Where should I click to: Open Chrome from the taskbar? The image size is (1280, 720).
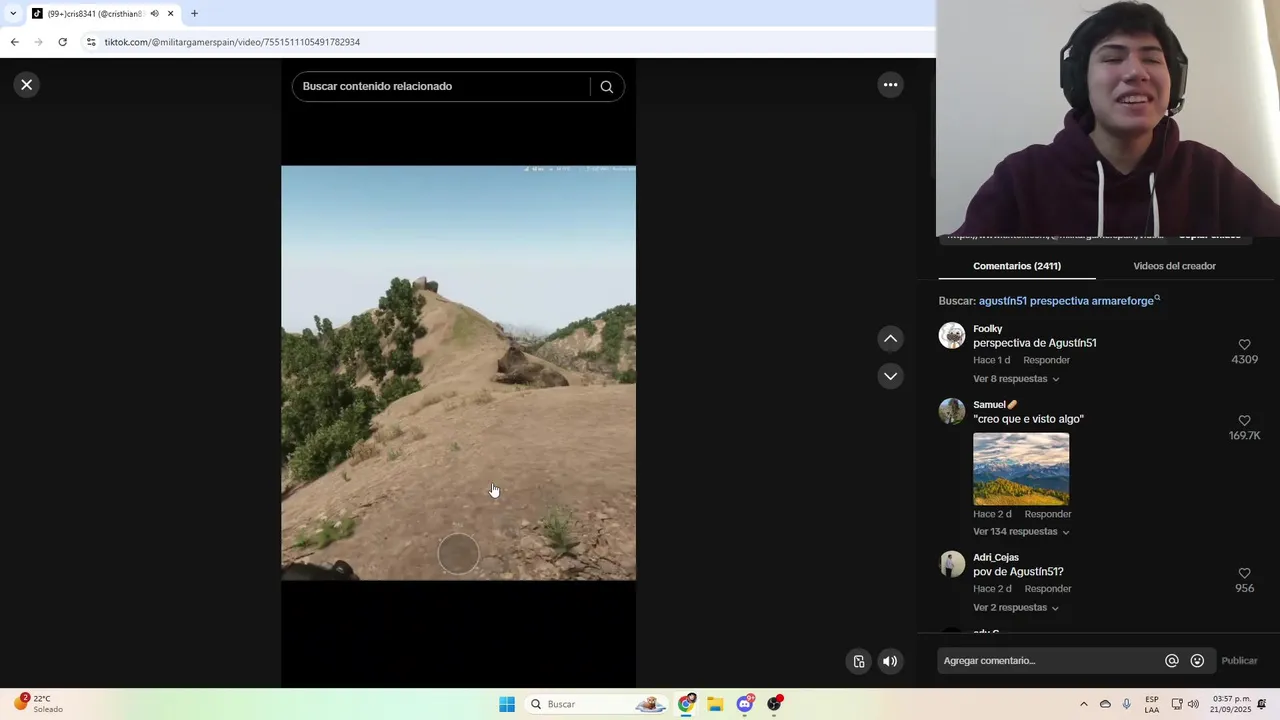point(686,704)
